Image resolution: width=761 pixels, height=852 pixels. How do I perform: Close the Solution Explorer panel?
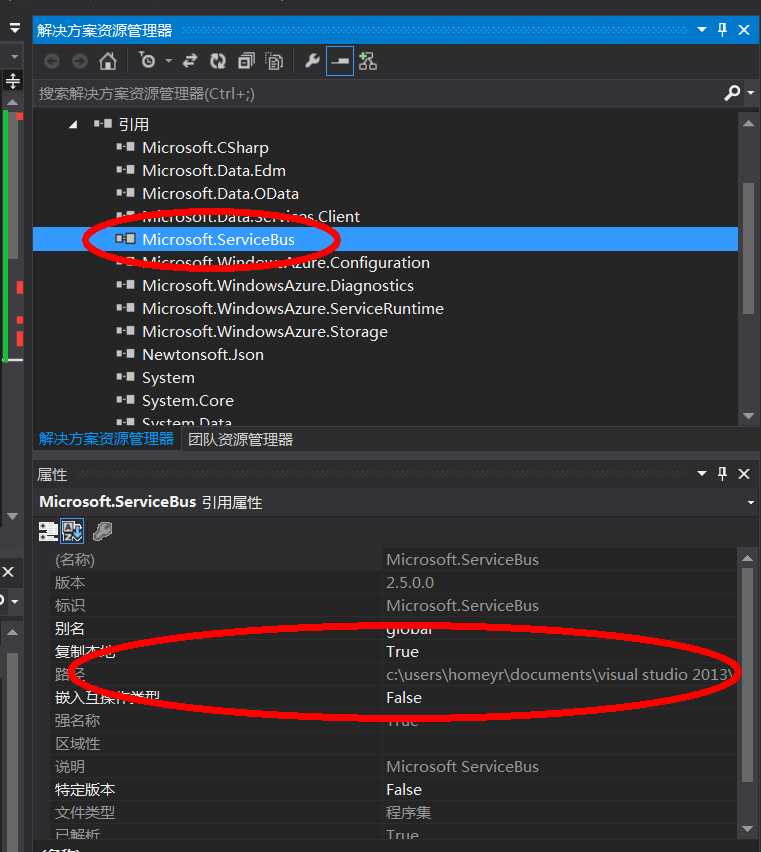(744, 30)
